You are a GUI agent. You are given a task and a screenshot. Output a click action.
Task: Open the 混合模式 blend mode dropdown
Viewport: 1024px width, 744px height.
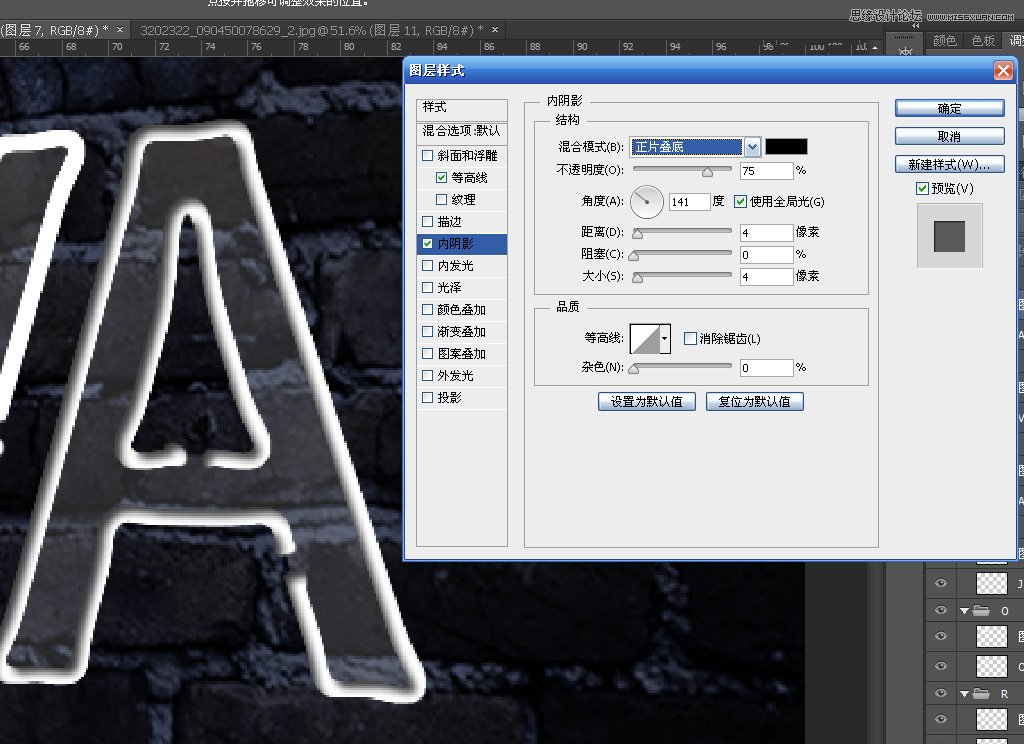pyautogui.click(x=751, y=146)
